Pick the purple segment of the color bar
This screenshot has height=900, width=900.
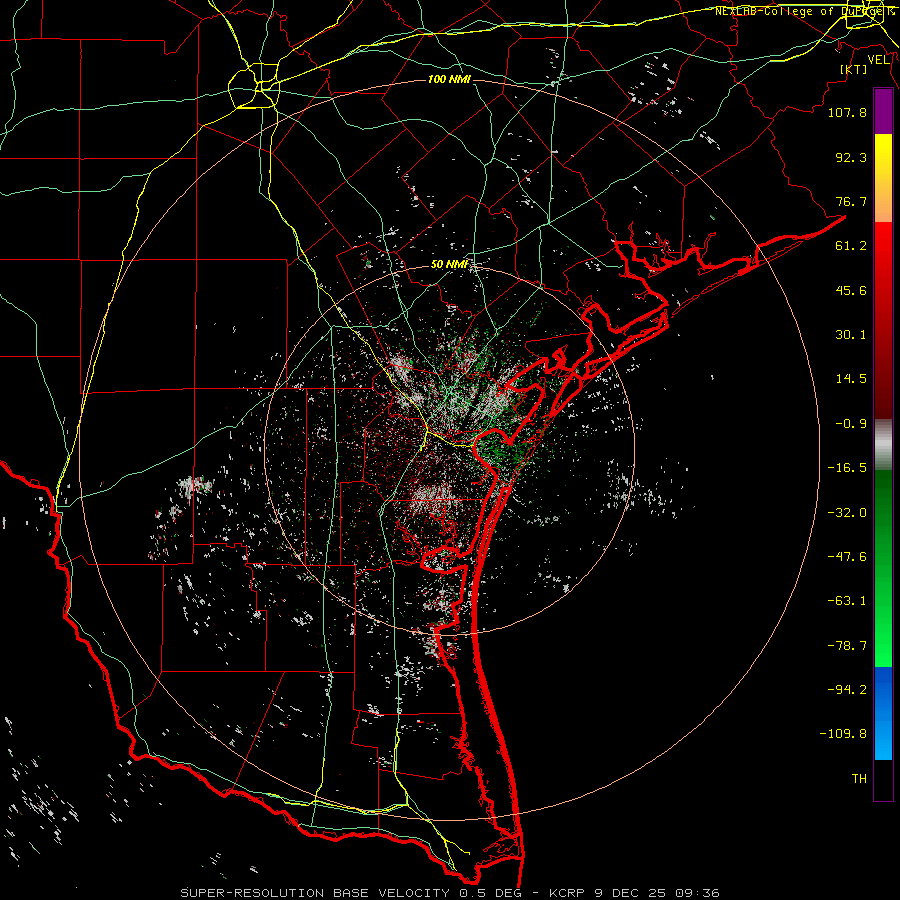(883, 112)
